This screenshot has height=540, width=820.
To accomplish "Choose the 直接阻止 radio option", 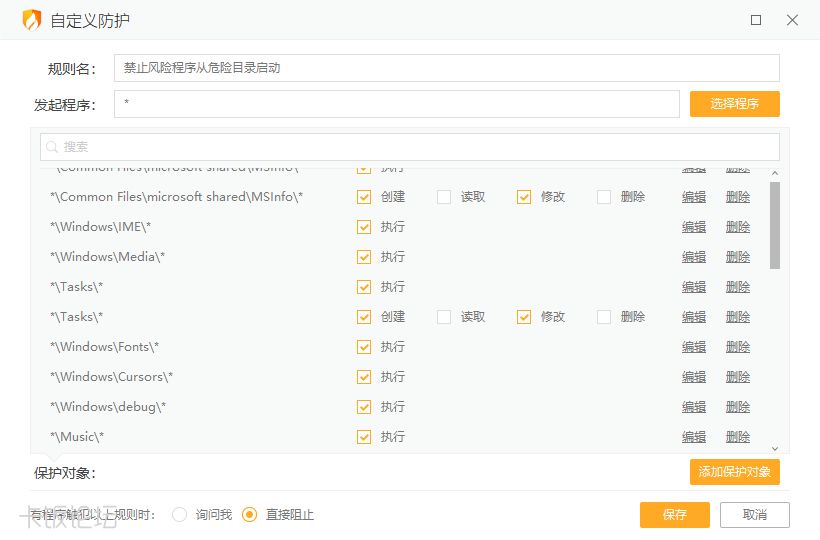I will pyautogui.click(x=250, y=515).
